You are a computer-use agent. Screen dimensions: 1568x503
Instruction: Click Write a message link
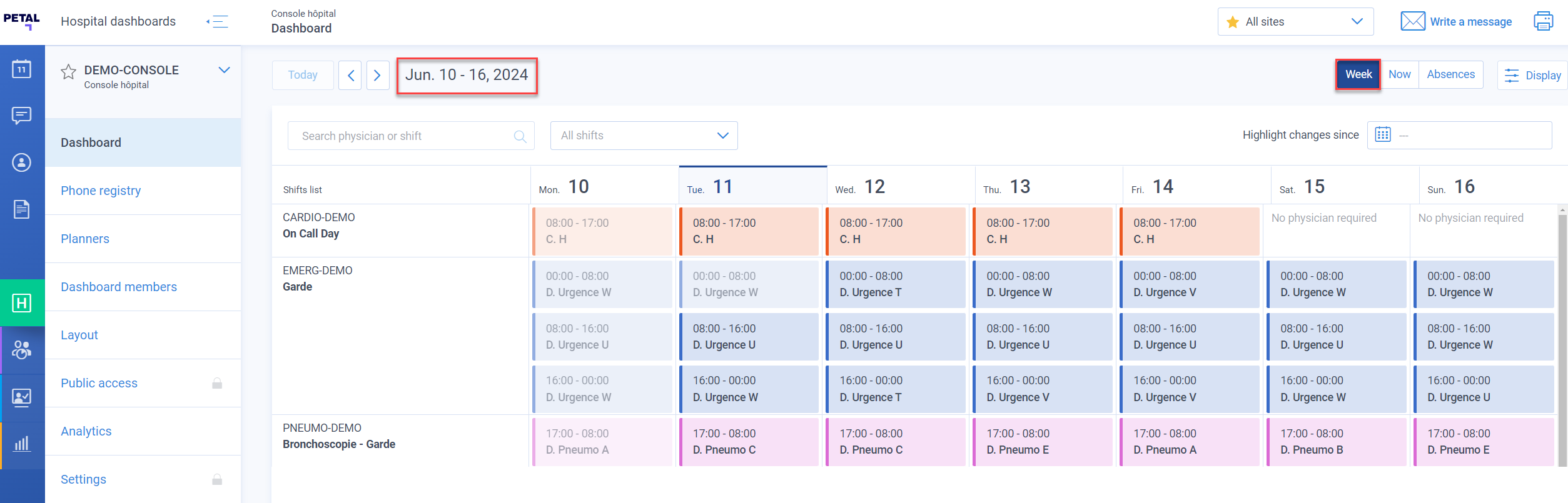tap(1470, 22)
